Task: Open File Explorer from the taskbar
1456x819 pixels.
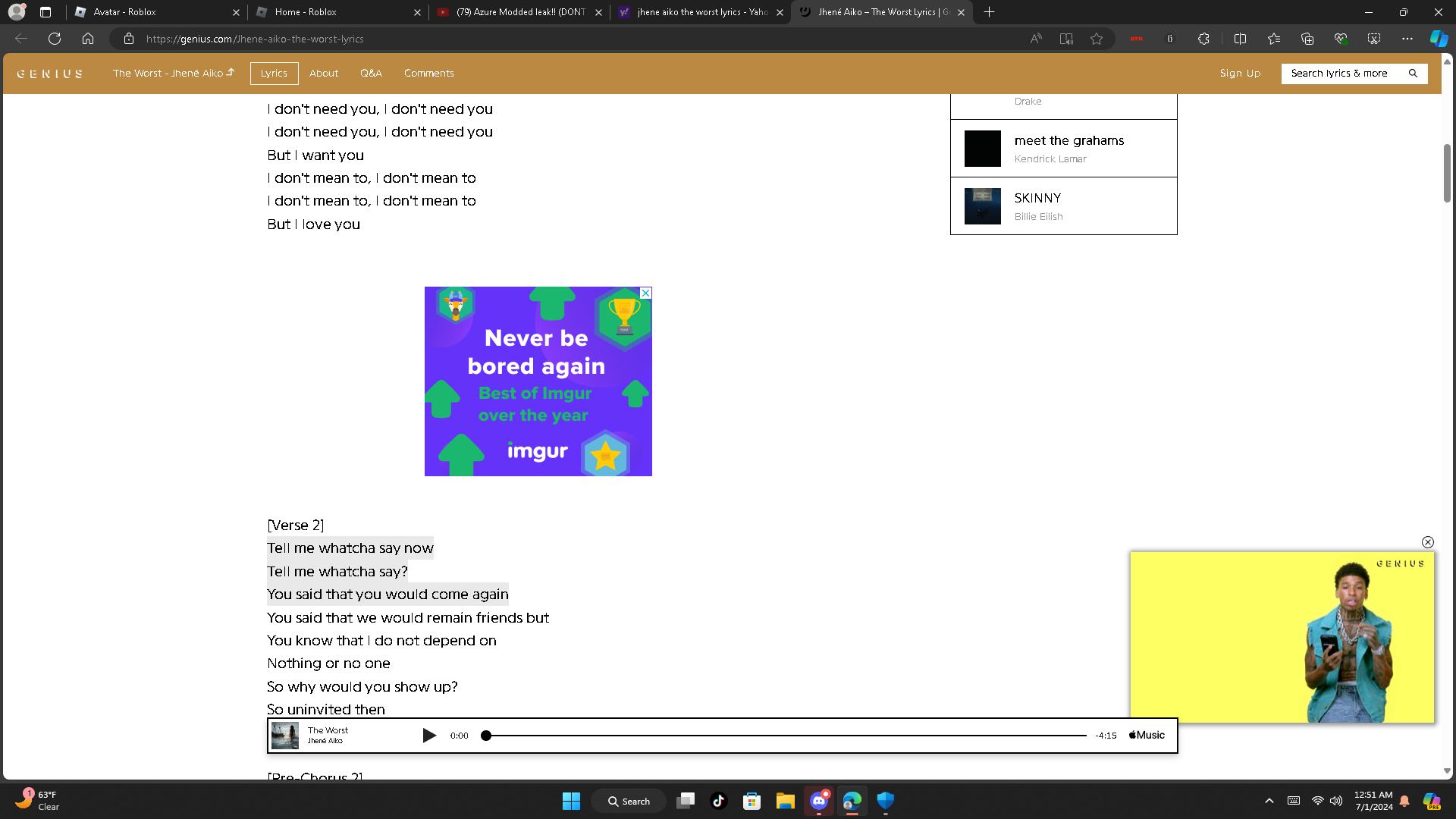Action: [785, 801]
